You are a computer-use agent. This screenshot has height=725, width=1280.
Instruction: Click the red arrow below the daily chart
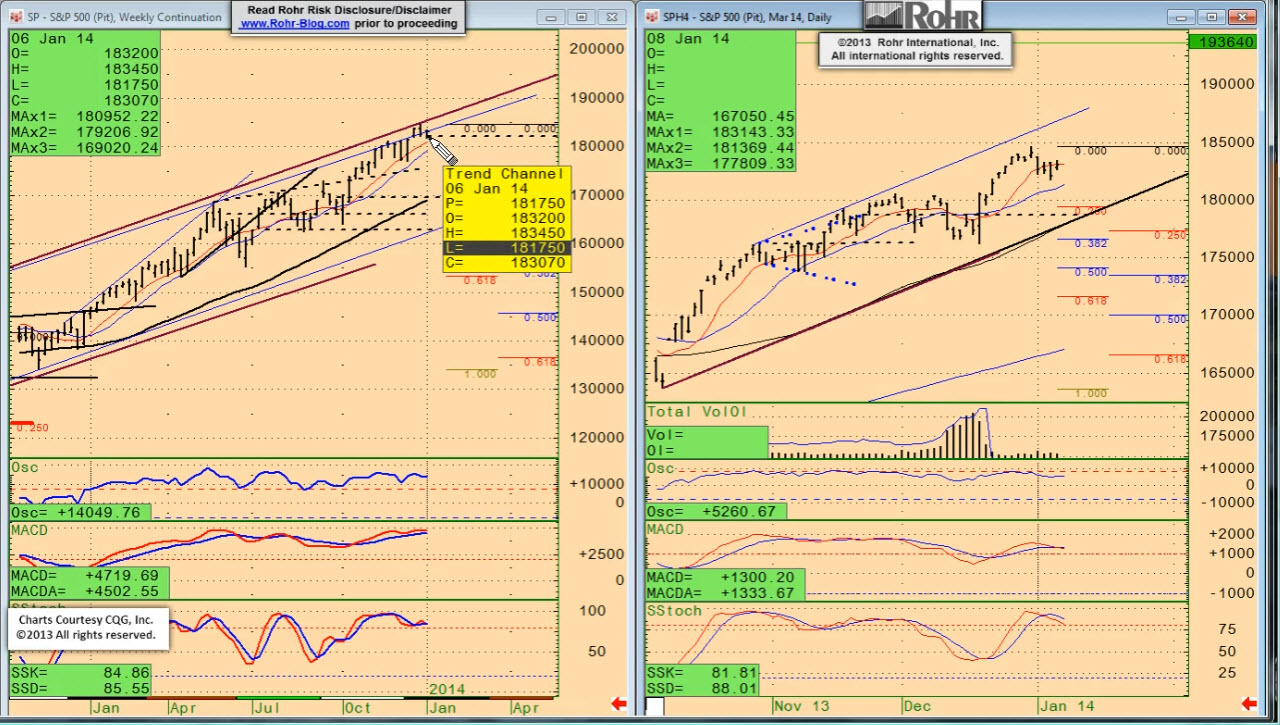(1248, 704)
